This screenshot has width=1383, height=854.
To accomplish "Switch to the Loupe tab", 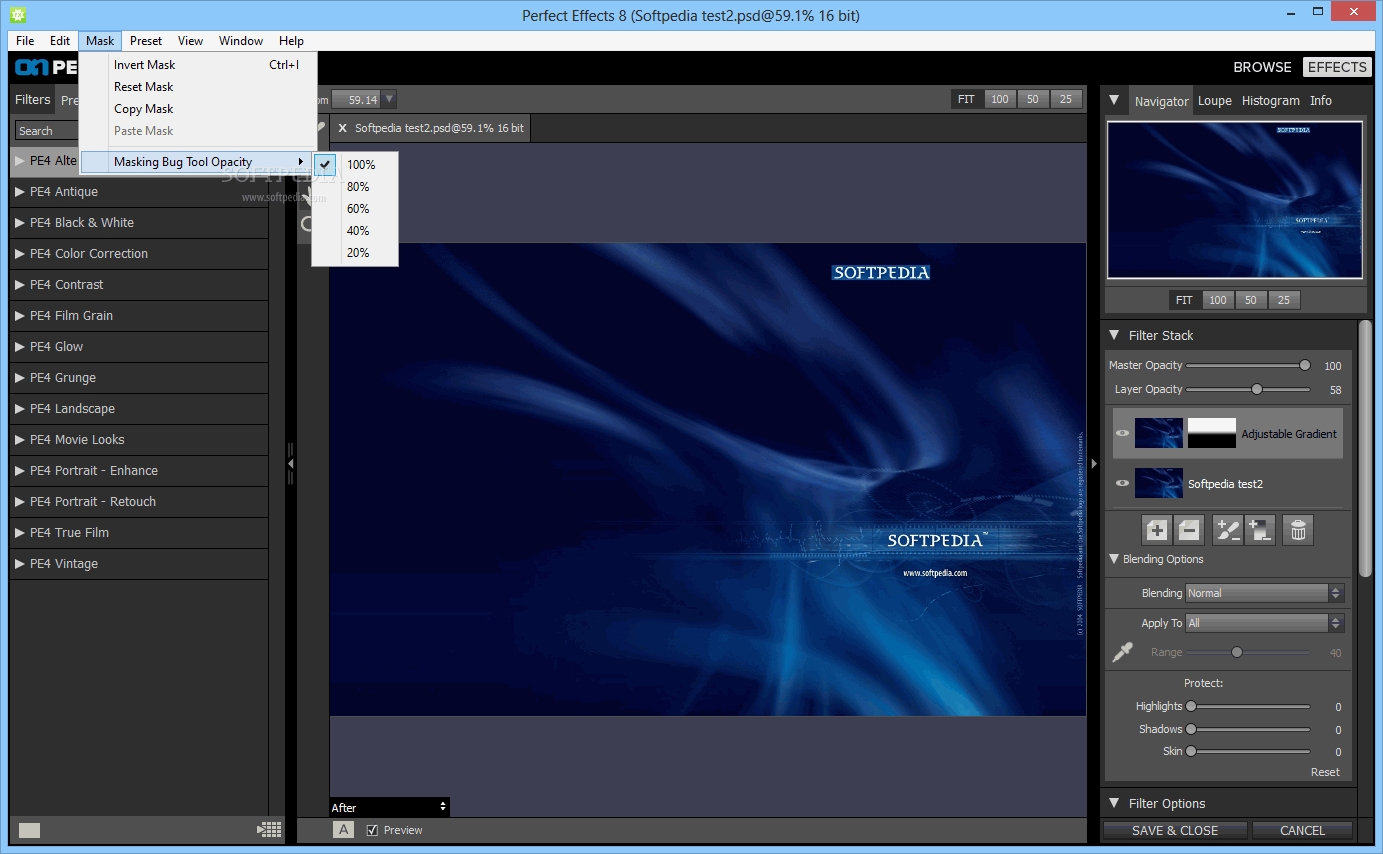I will pos(1215,101).
